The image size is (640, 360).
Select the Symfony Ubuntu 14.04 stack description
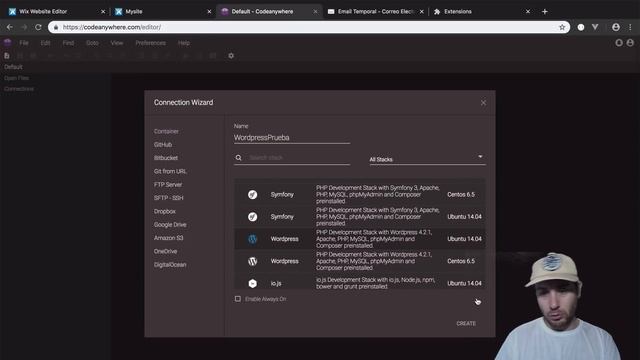pyautogui.click(x=378, y=217)
